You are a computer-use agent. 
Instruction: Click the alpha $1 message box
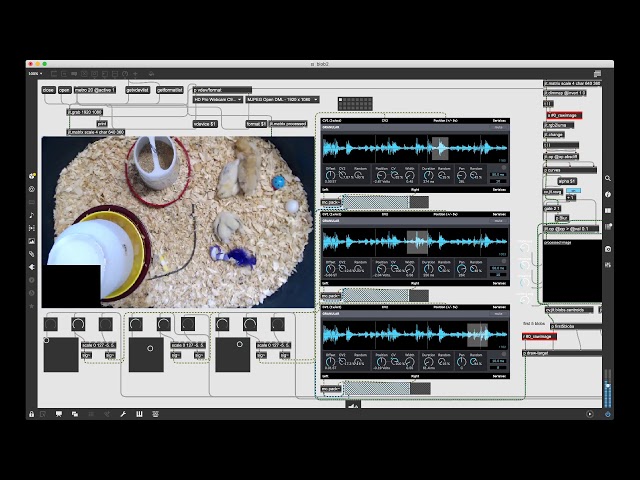[567, 181]
